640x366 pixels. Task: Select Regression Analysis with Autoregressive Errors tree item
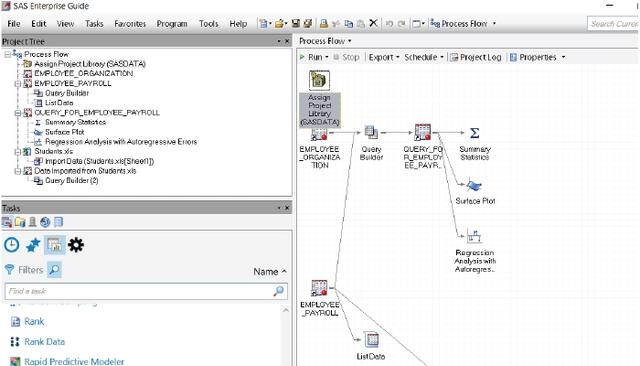[121, 142]
